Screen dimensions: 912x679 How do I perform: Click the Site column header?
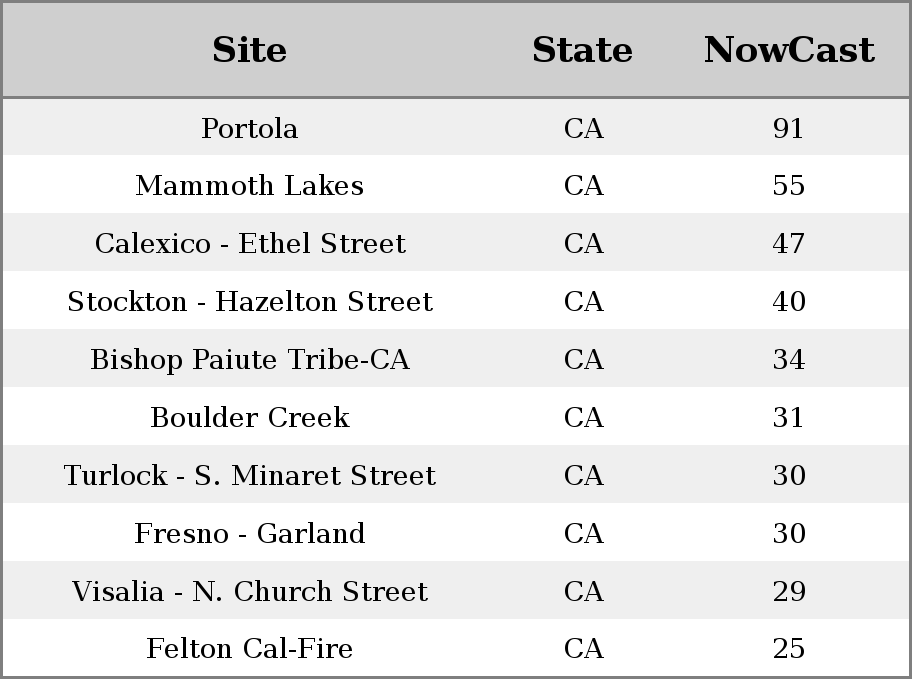(x=250, y=50)
